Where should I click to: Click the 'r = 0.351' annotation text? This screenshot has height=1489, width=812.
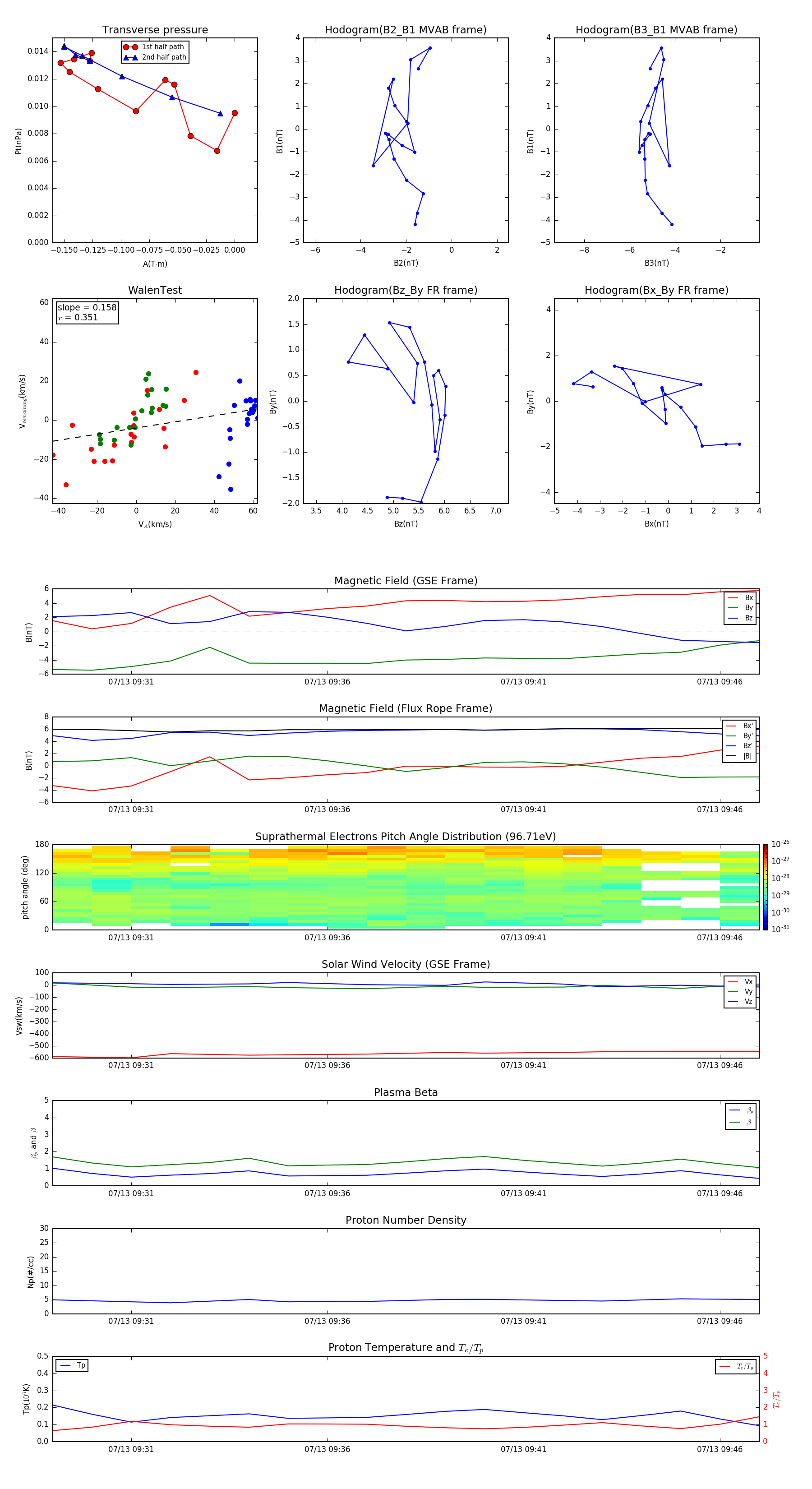tap(78, 317)
